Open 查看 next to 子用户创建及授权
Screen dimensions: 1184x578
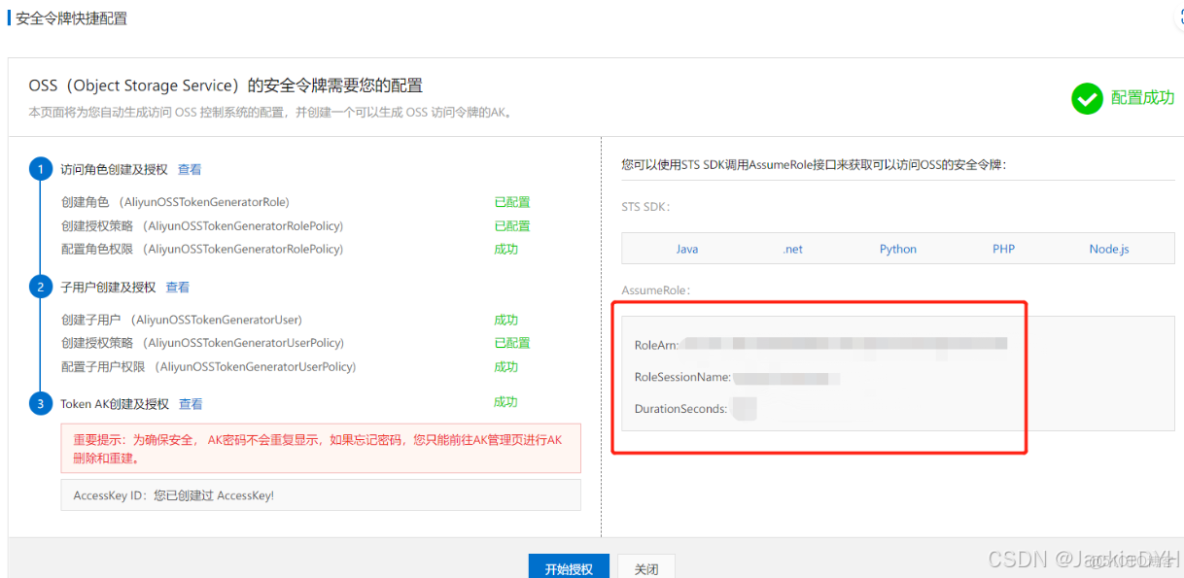pos(177,286)
